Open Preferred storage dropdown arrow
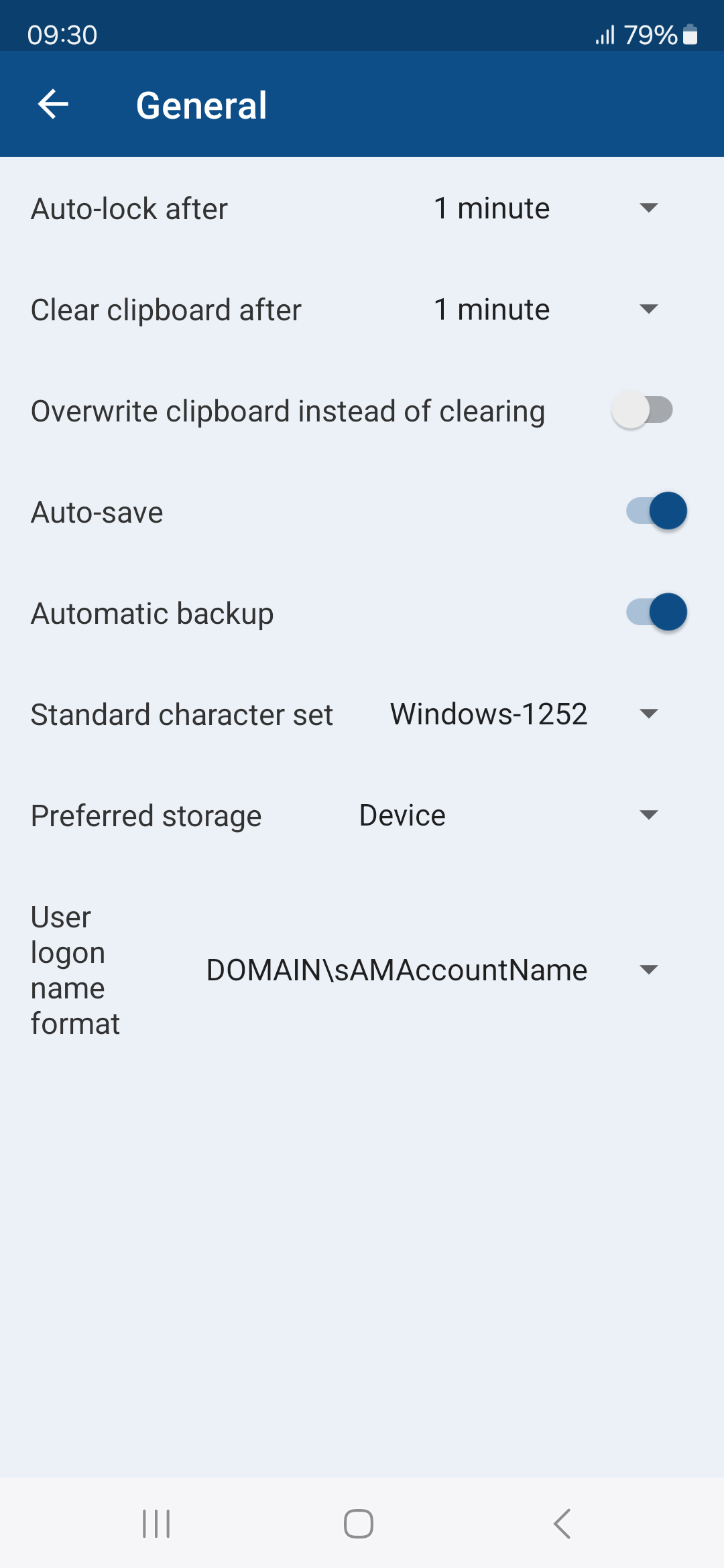 point(648,815)
